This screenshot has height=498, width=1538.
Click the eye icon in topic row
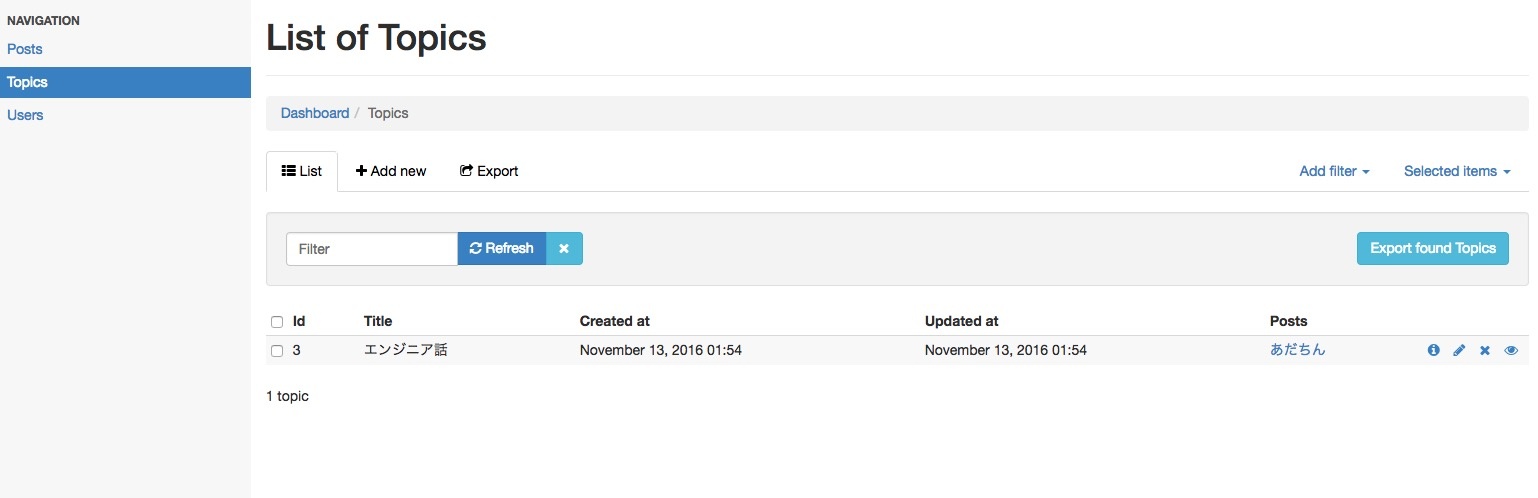coord(1511,350)
